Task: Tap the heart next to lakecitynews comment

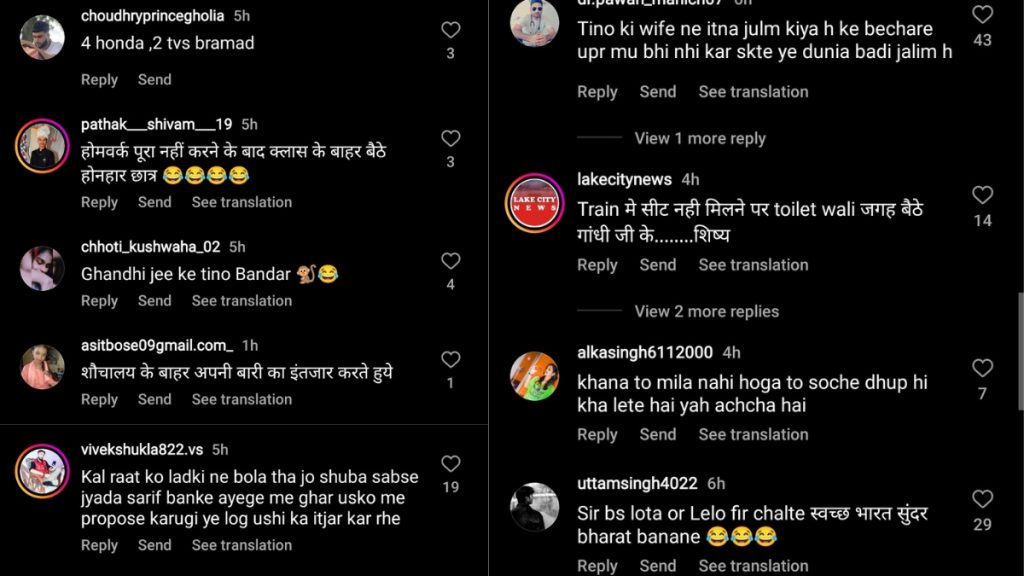Action: [982, 195]
